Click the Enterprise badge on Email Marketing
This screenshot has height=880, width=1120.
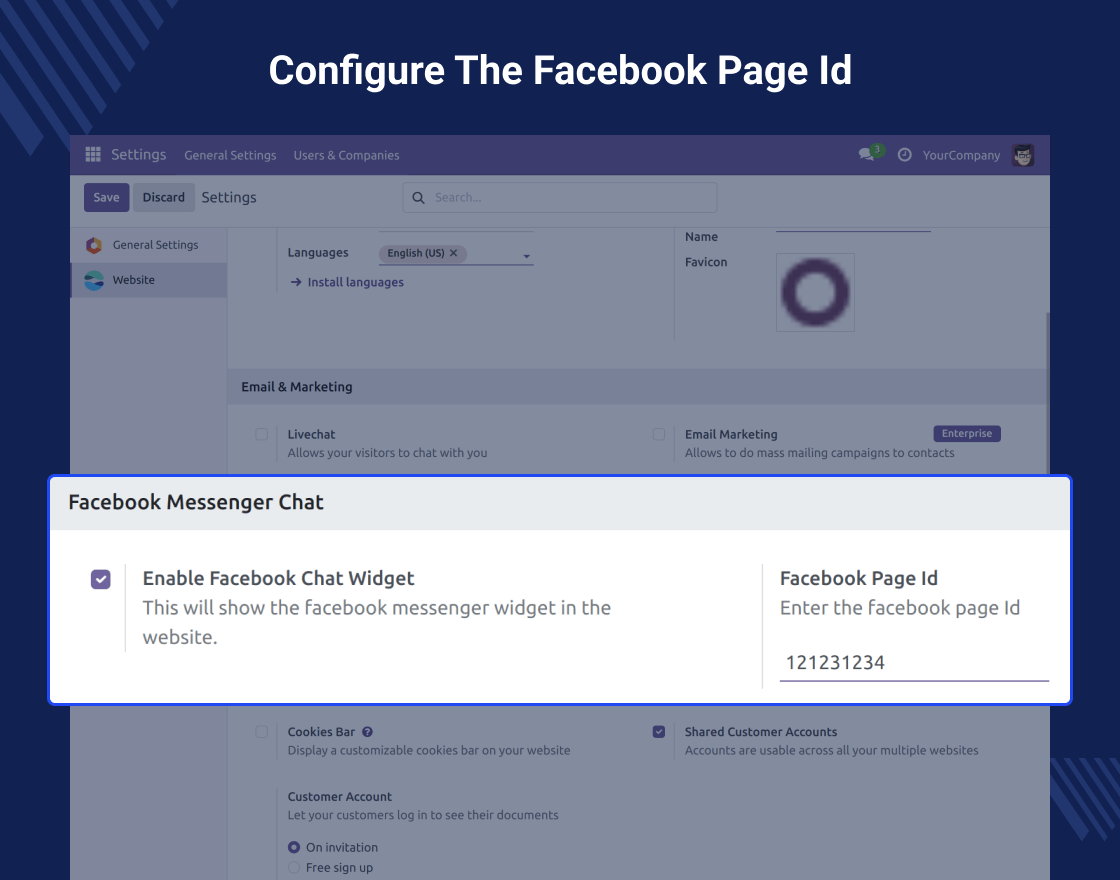[966, 434]
